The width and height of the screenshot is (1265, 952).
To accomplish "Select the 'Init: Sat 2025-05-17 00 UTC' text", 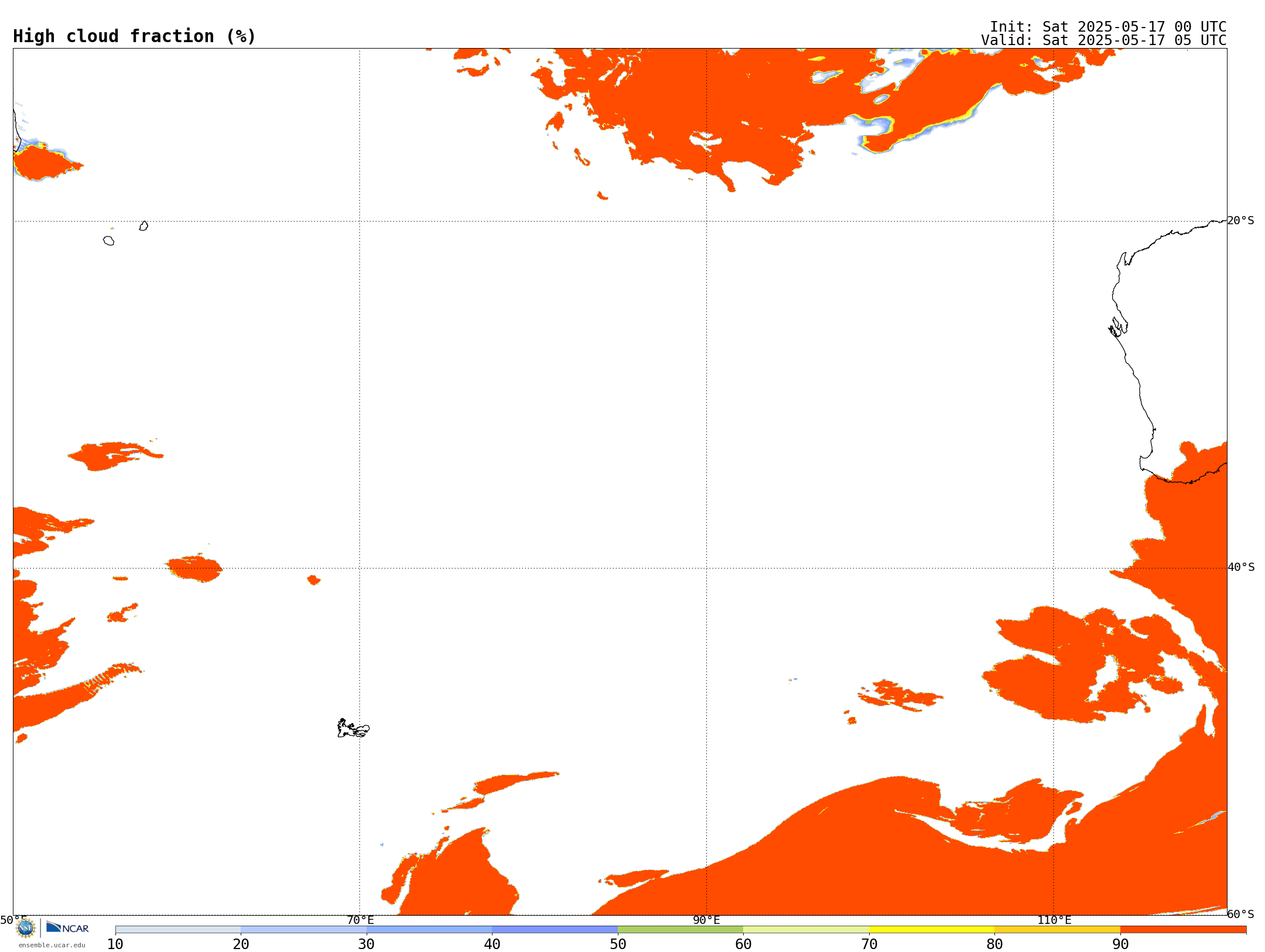I will click(1108, 27).
